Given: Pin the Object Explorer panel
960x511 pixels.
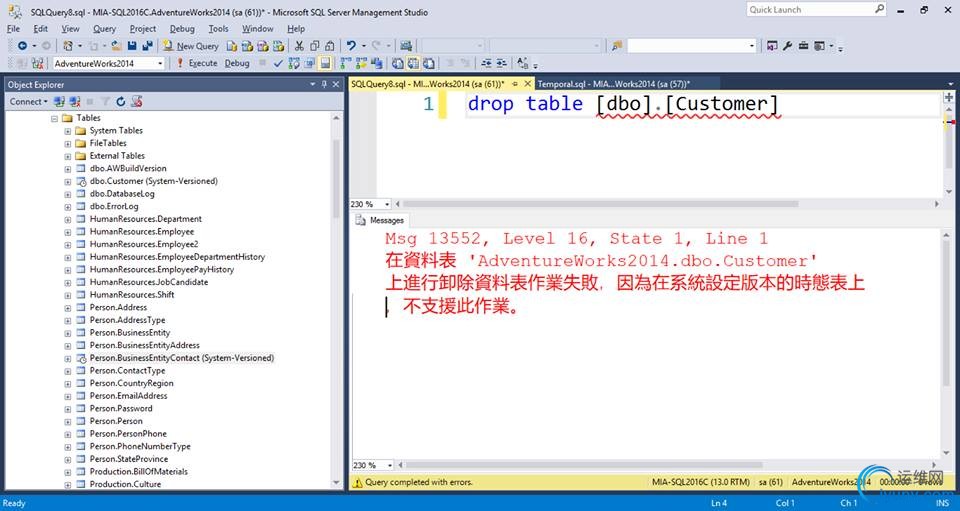Looking at the screenshot, I should point(324,84).
